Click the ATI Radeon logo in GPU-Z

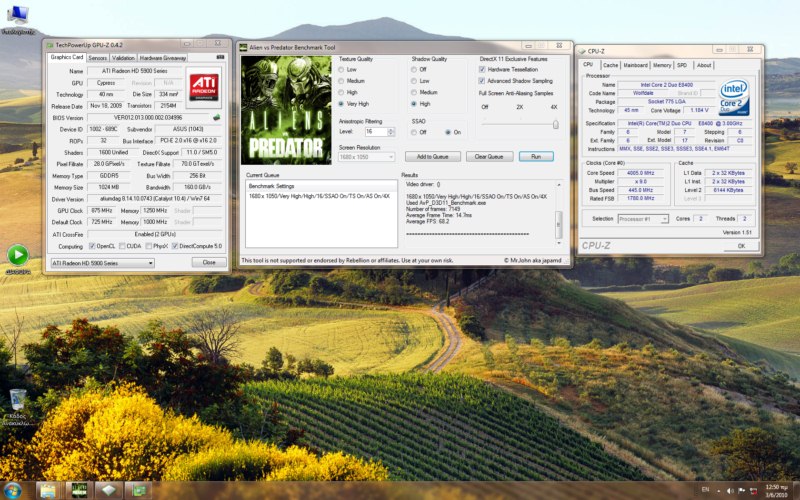click(x=204, y=87)
